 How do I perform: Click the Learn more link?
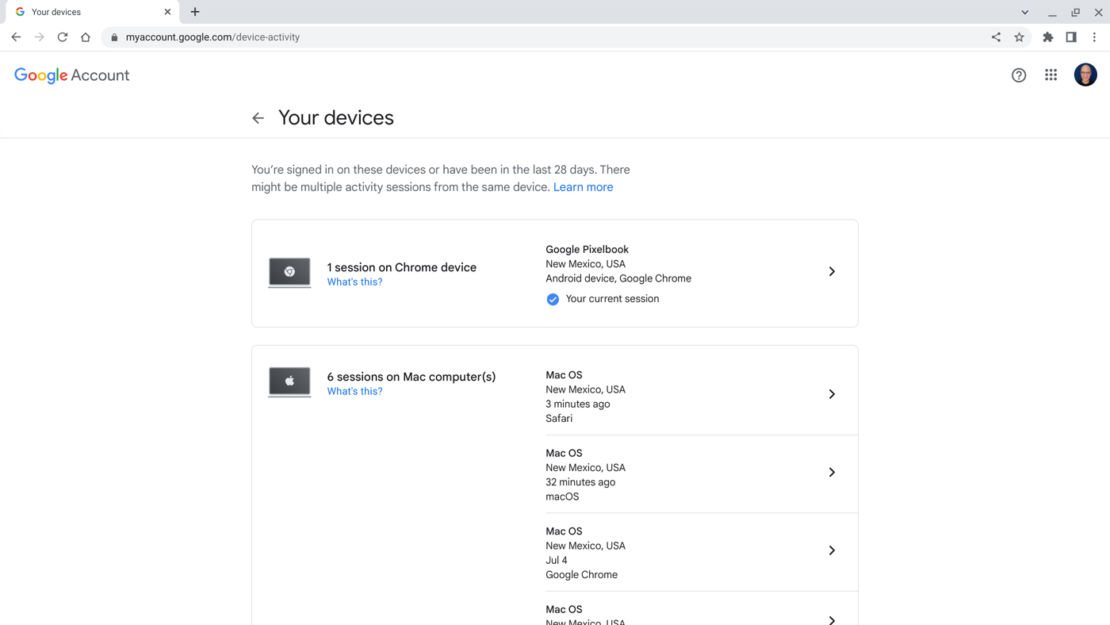[x=583, y=186]
